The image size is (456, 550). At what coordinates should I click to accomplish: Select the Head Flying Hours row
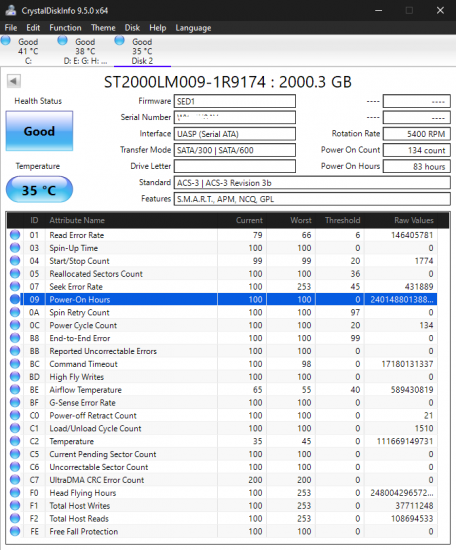(x=222, y=492)
